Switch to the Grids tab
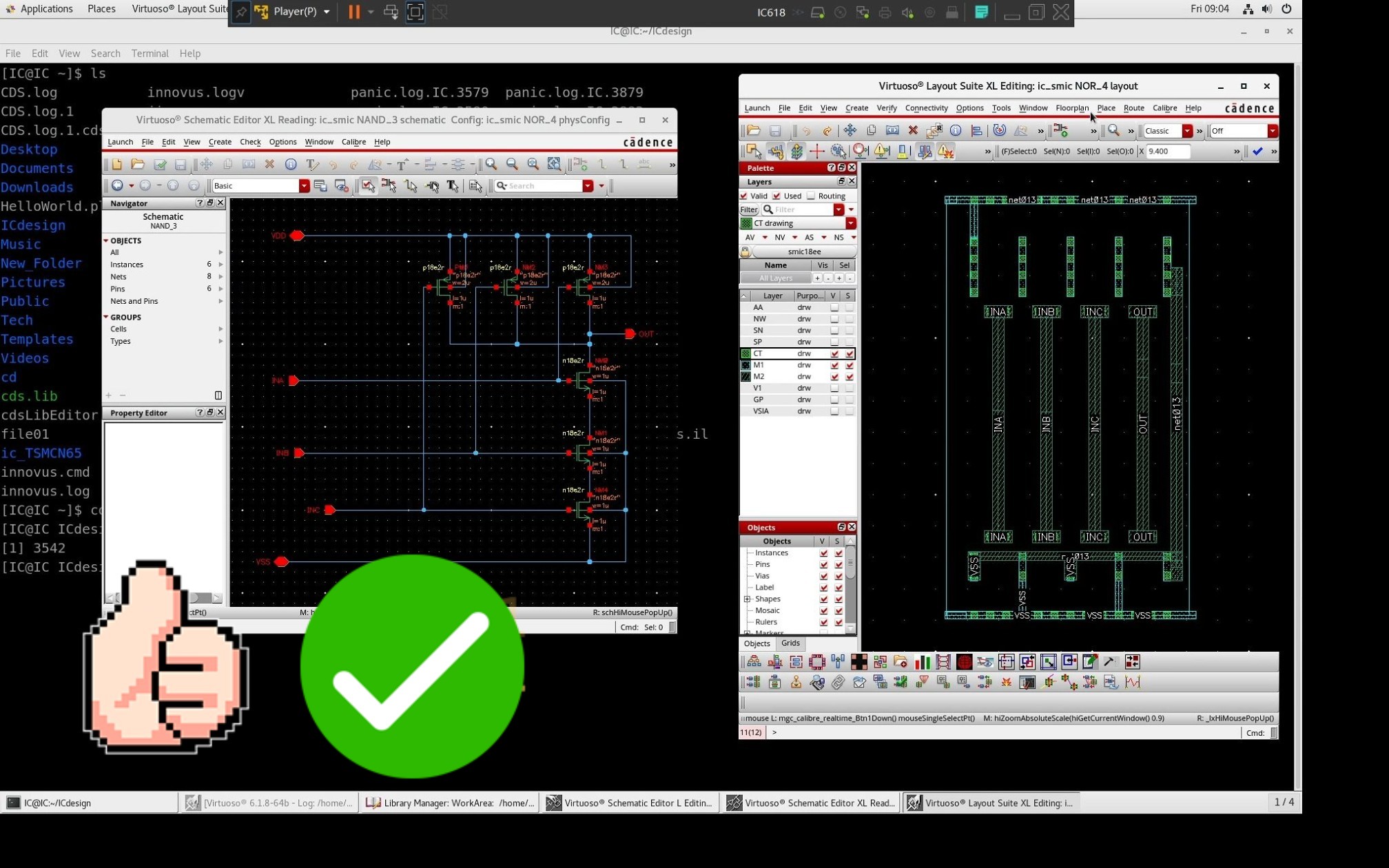The image size is (1389, 868). 790,643
